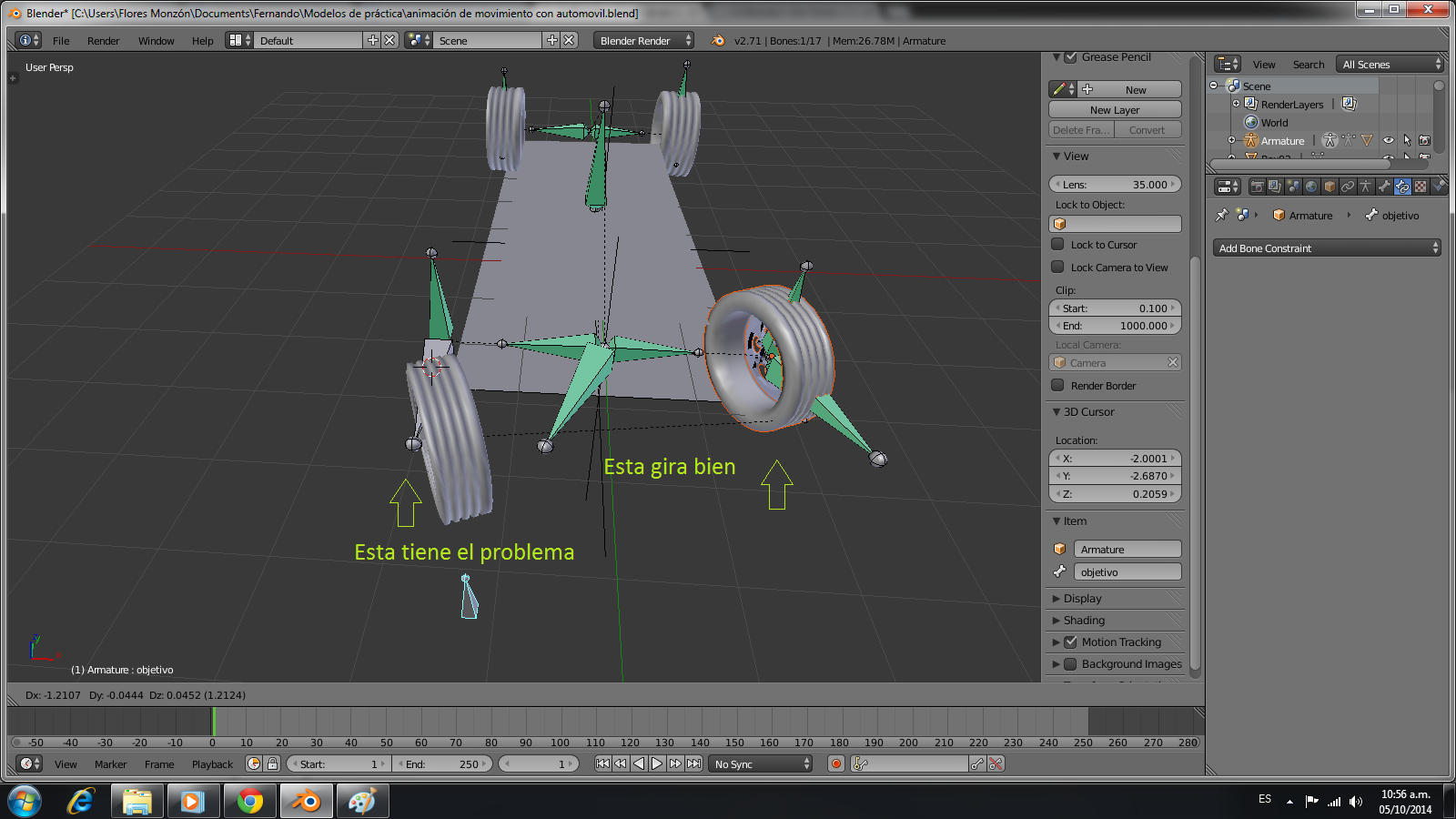Open the Blender Render engine dropdown
This screenshot has width=1456, height=819.
644,41
